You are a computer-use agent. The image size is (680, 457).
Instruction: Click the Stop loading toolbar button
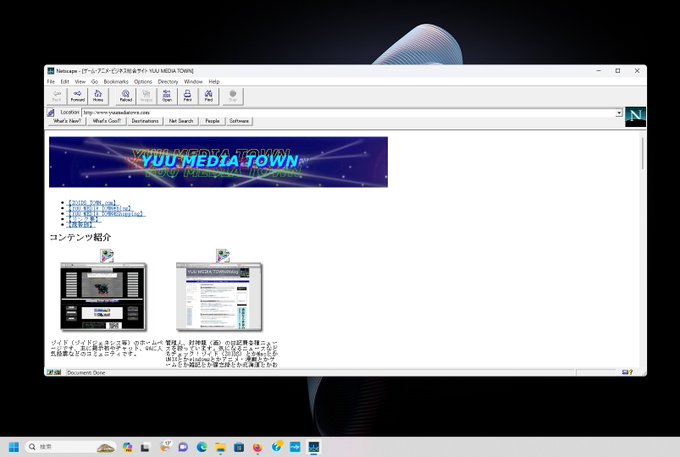[x=233, y=96]
